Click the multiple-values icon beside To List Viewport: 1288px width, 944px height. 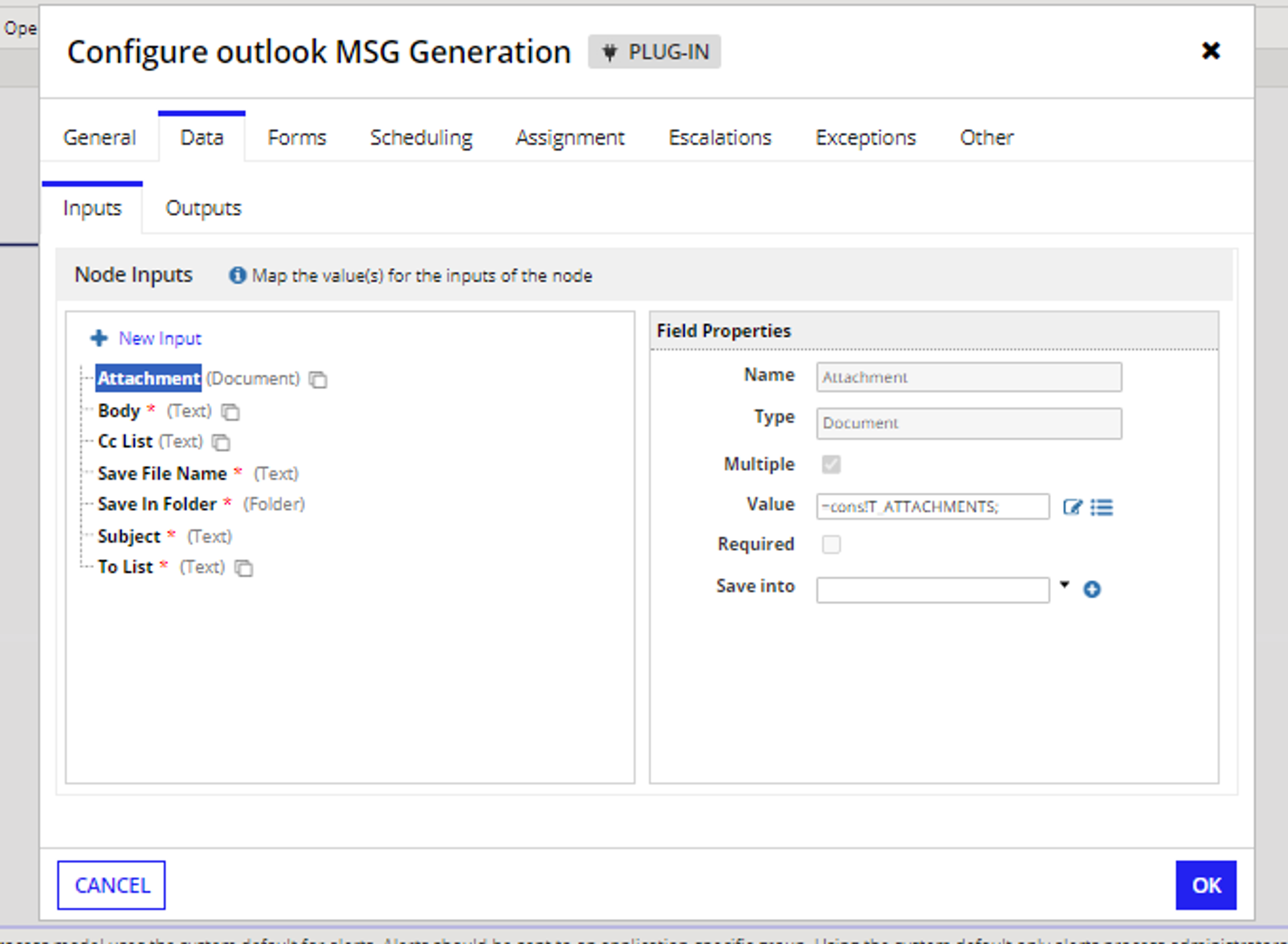pos(244,568)
